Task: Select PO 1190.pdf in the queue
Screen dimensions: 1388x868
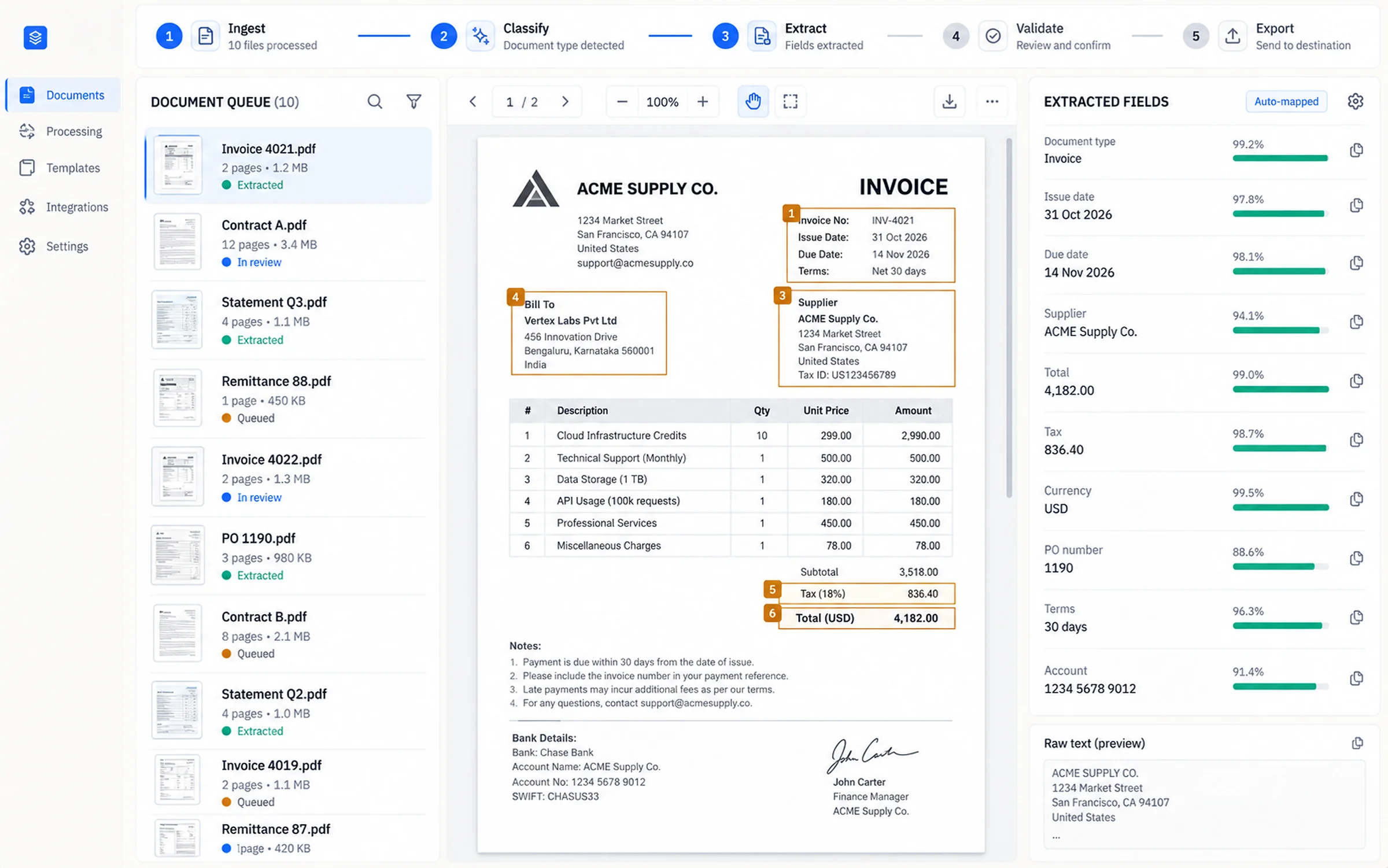Action: pos(288,556)
